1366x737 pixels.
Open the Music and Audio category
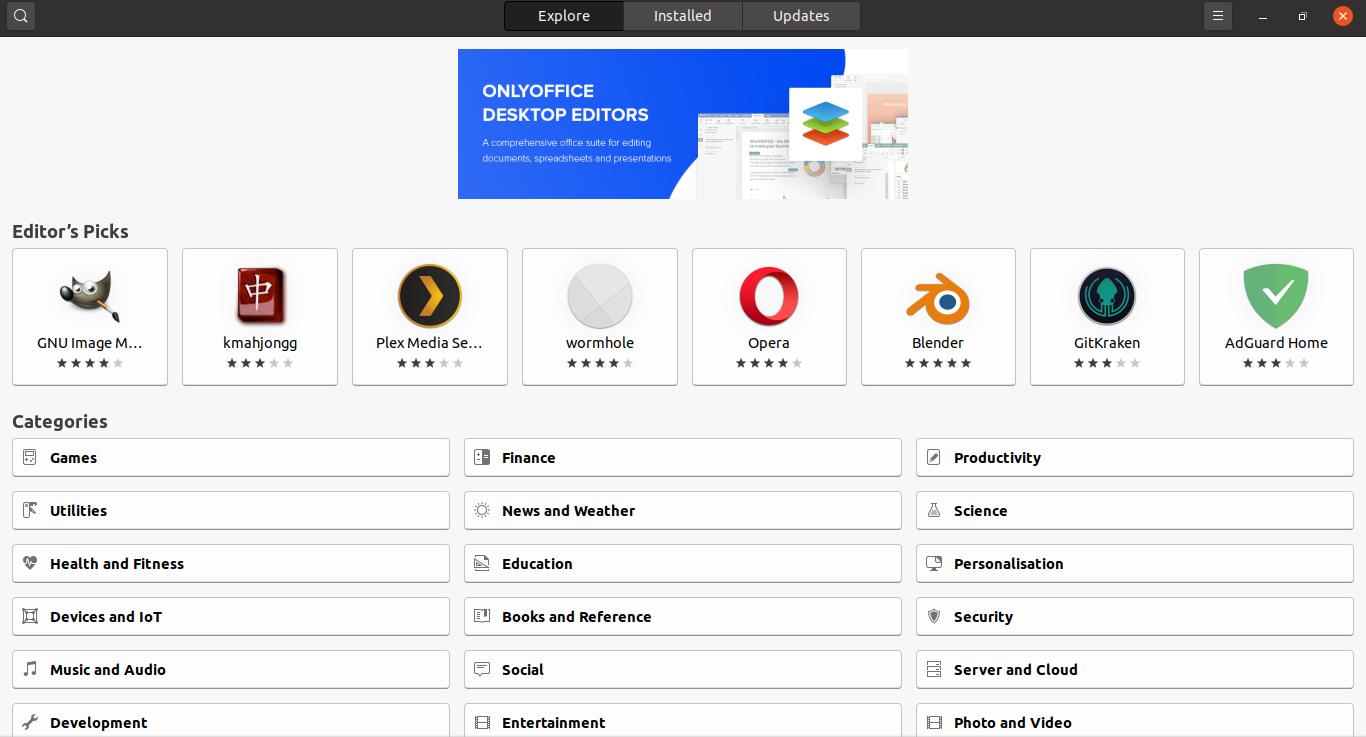(x=231, y=670)
